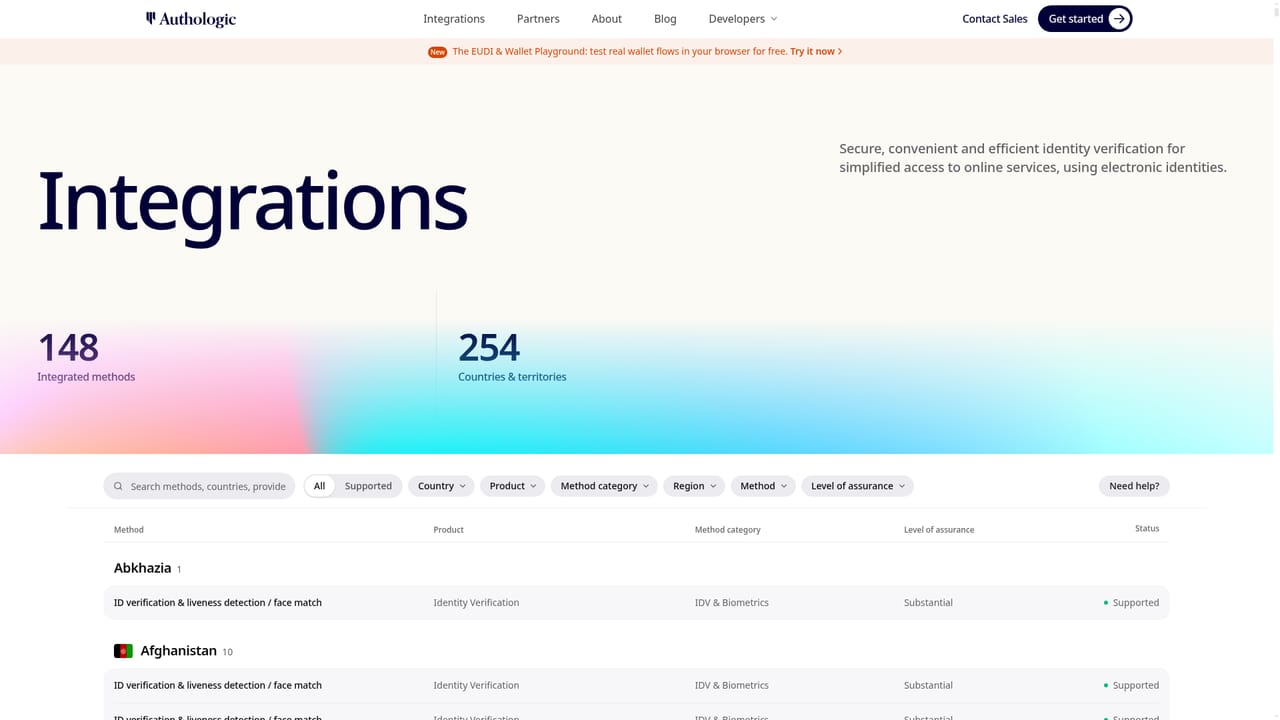Focus the search methods input field
The height and width of the screenshot is (720, 1280).
pos(199,486)
